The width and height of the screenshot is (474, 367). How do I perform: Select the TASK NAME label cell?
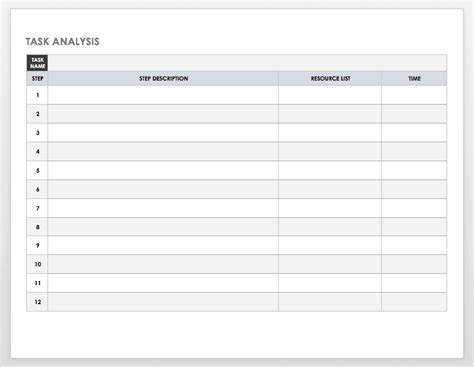point(37,63)
